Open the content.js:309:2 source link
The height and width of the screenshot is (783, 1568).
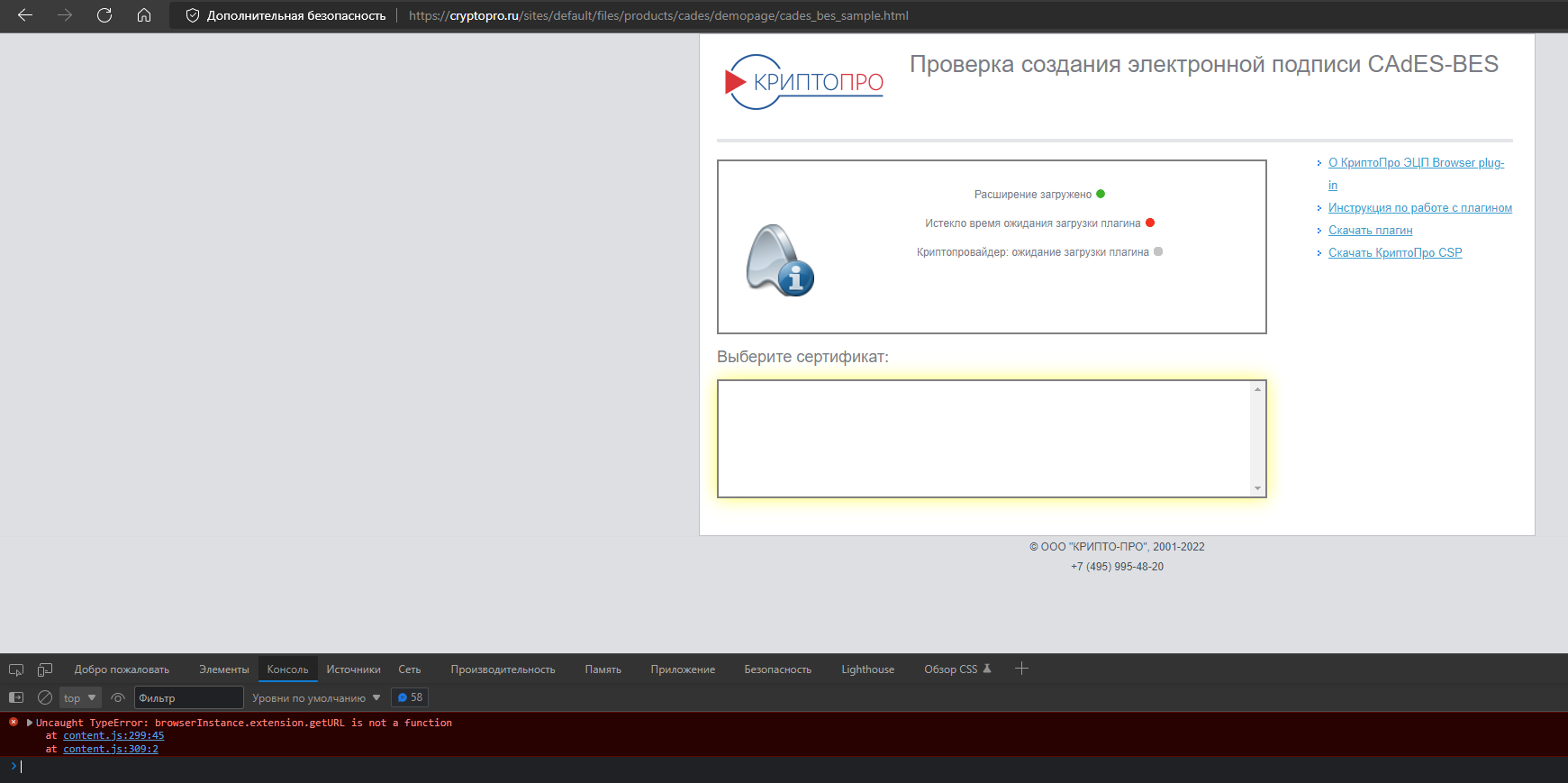(x=111, y=750)
